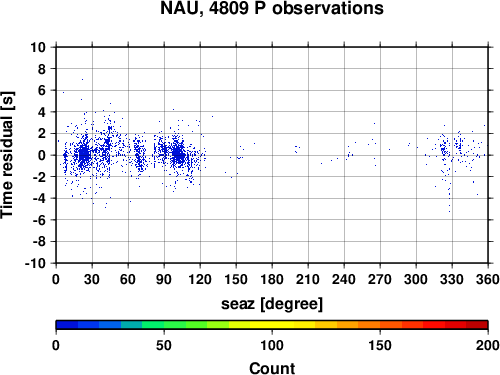Screen dimensions: 500x375
Task: Click the x-axis tick label 360
Action: [488, 279]
